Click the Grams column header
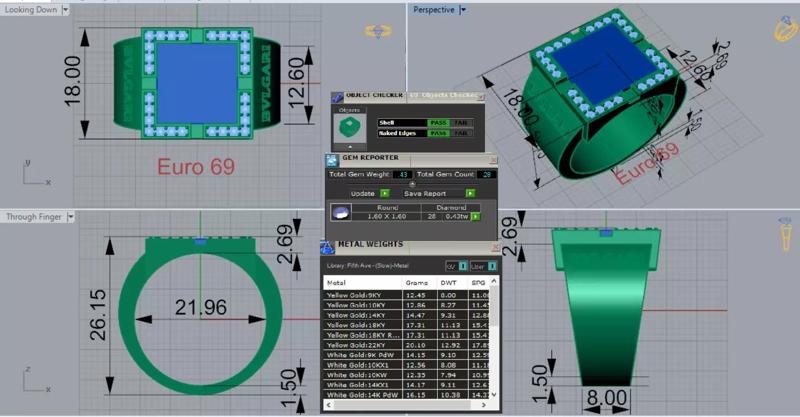 (420, 283)
